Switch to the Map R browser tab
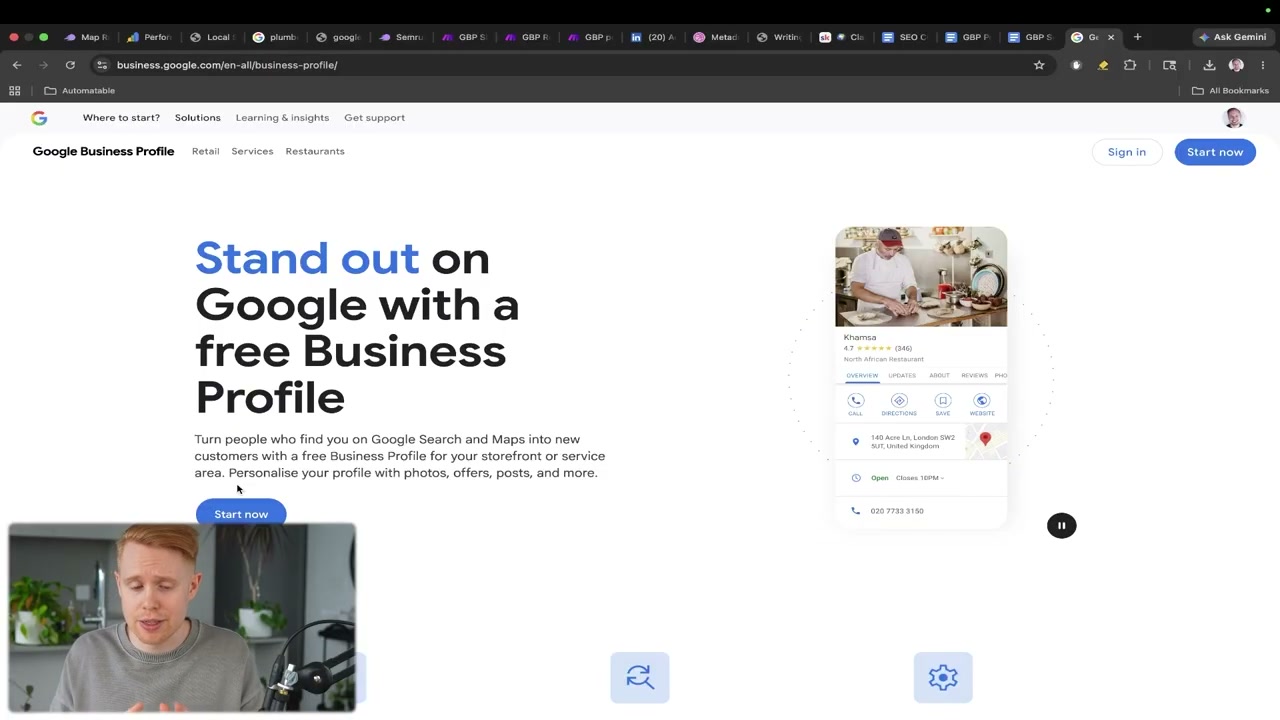This screenshot has height=720, width=1280. (x=87, y=37)
